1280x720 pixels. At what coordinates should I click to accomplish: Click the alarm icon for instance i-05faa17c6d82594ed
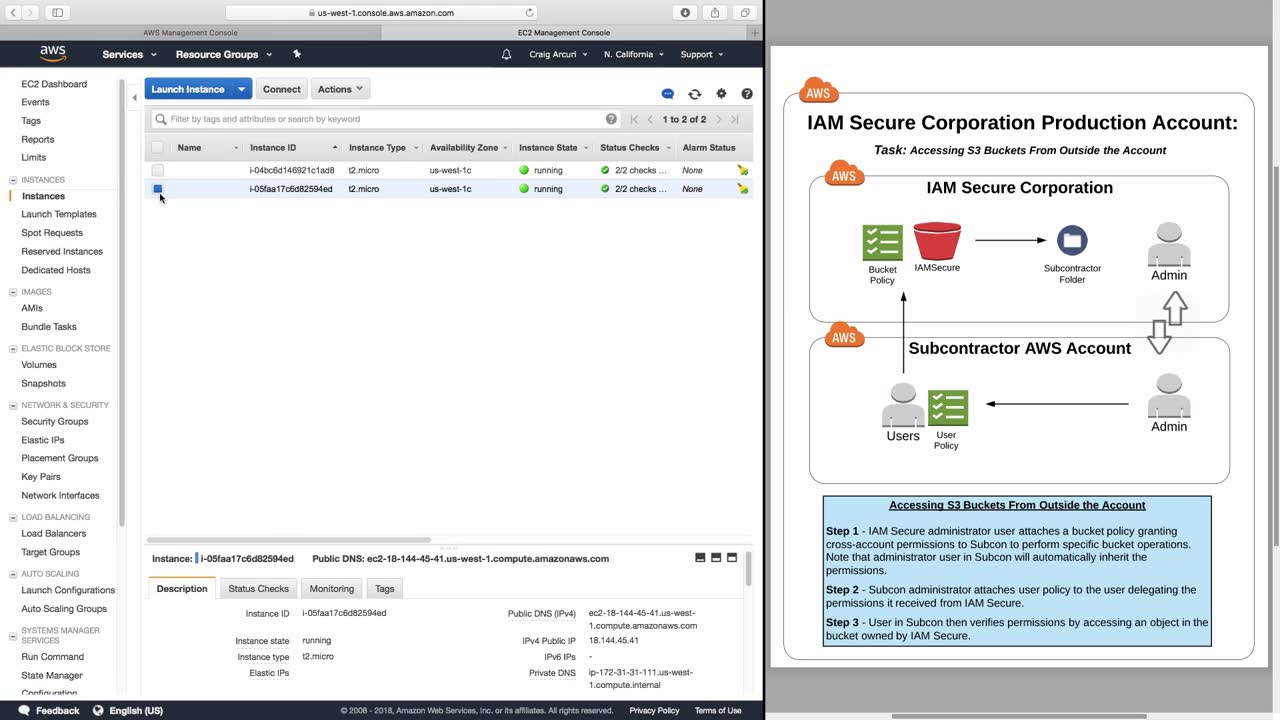click(742, 189)
